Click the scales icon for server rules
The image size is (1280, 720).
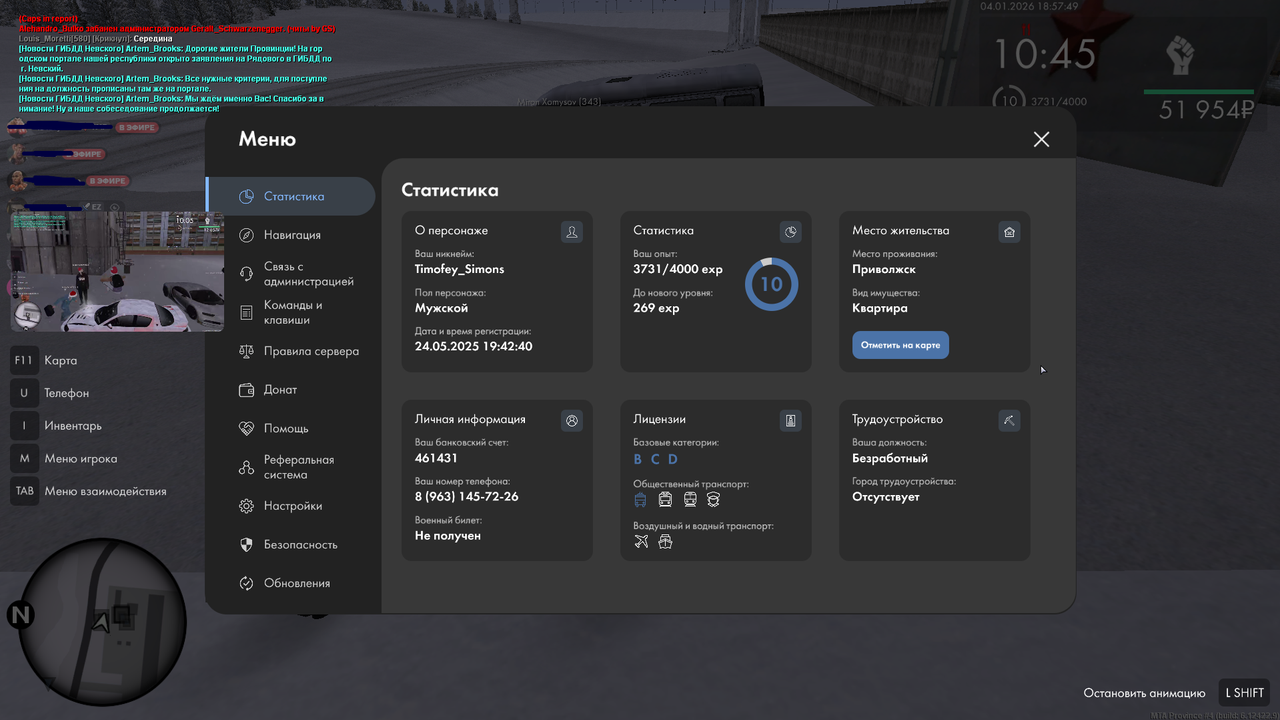pos(246,351)
